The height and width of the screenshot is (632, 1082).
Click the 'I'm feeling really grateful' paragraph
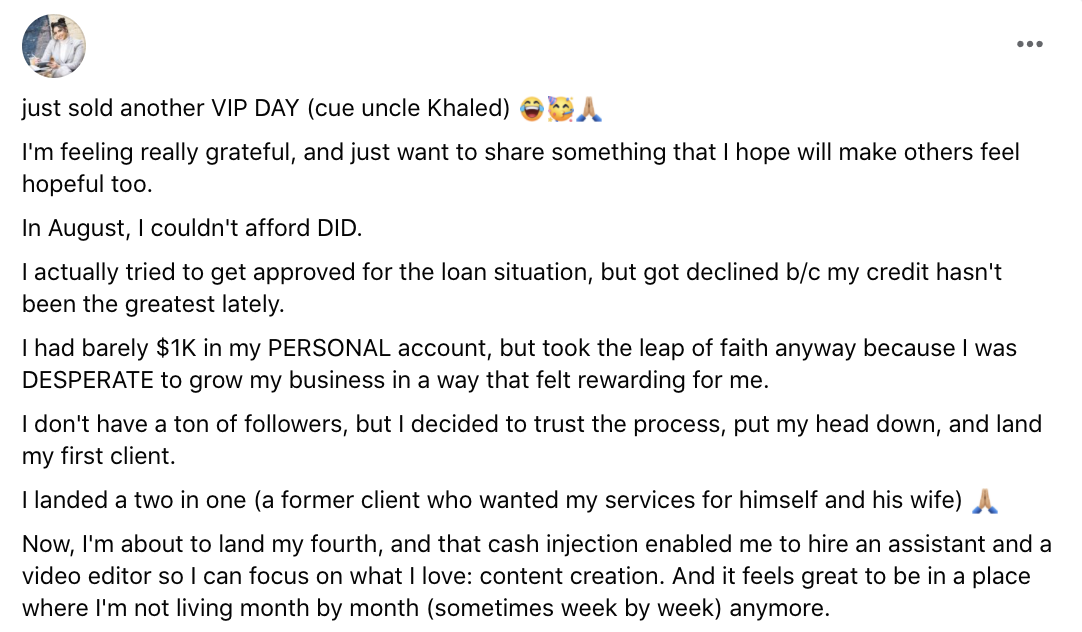(x=520, y=168)
